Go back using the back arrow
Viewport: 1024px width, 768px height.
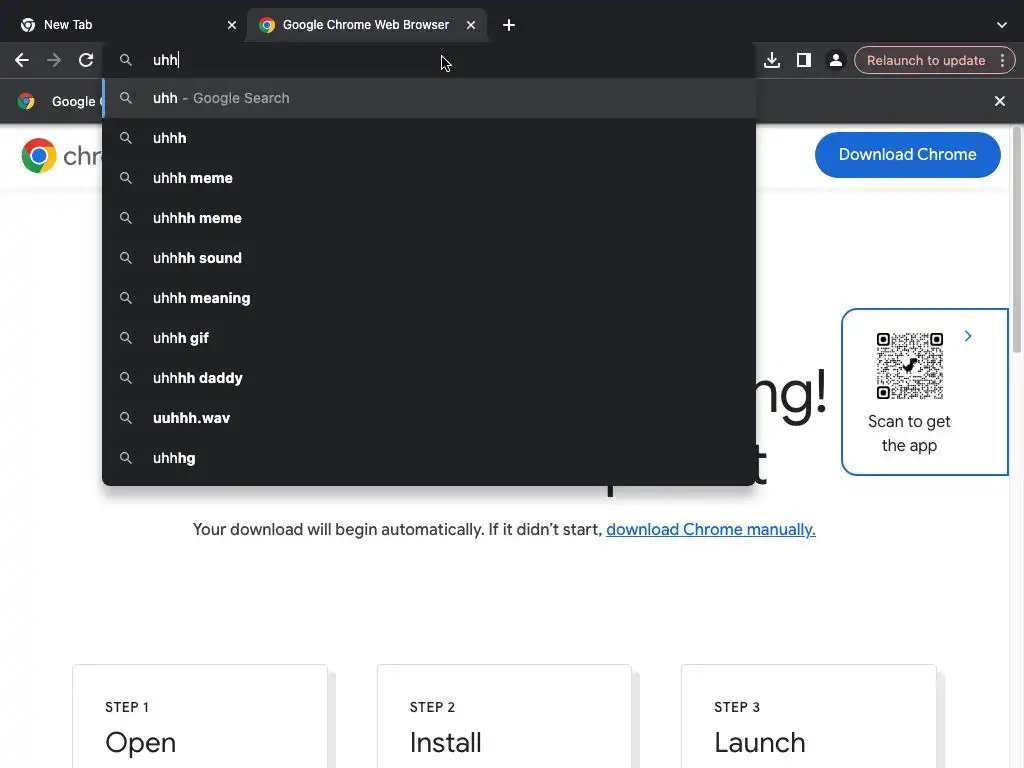click(22, 60)
